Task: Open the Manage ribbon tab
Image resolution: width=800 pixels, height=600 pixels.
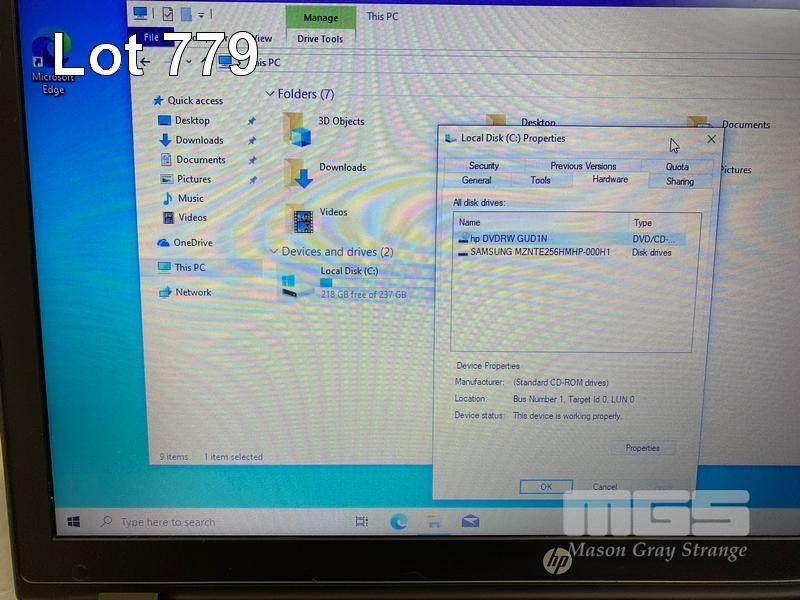Action: coord(320,18)
